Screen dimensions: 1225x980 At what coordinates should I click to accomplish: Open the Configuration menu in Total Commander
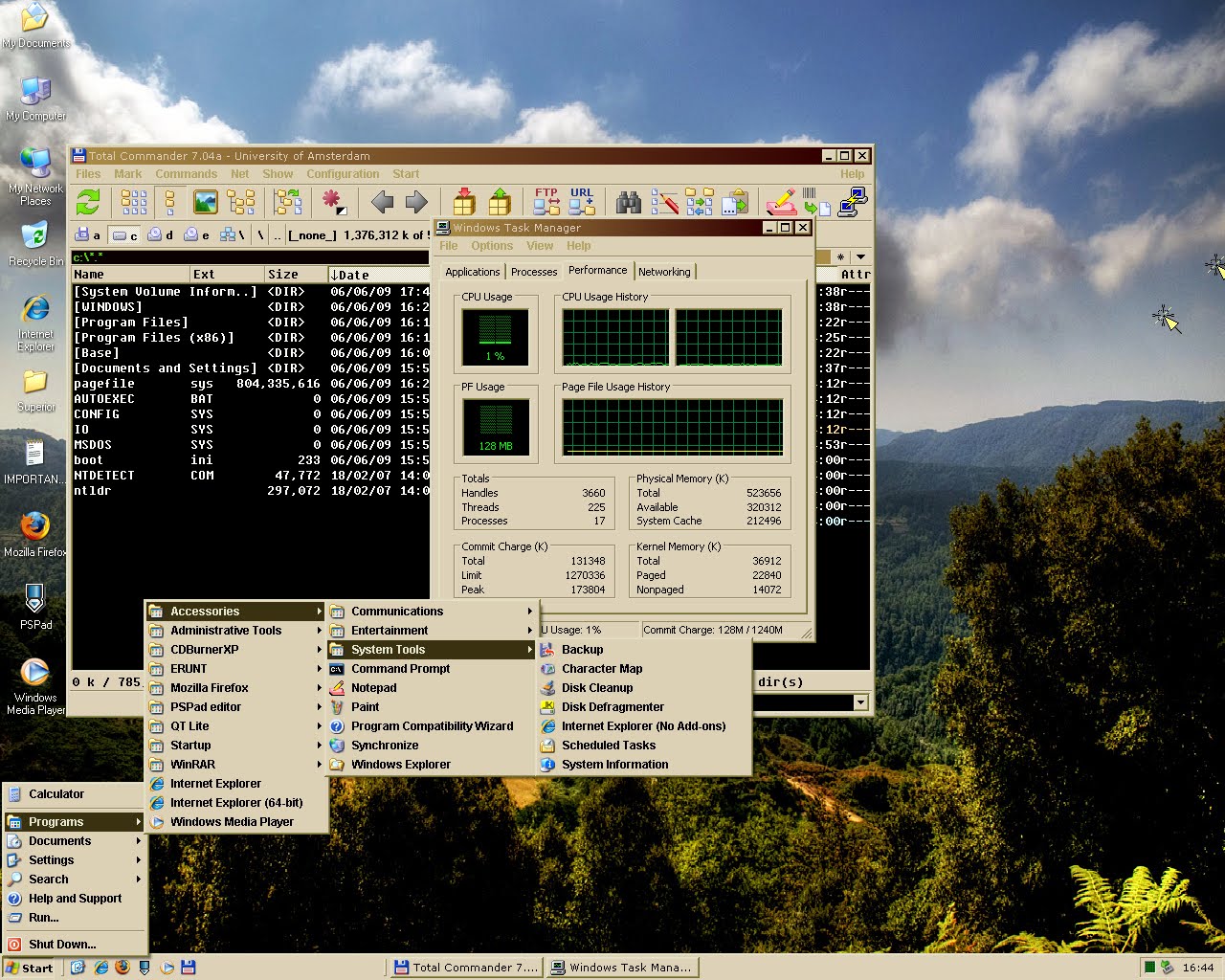tap(343, 174)
